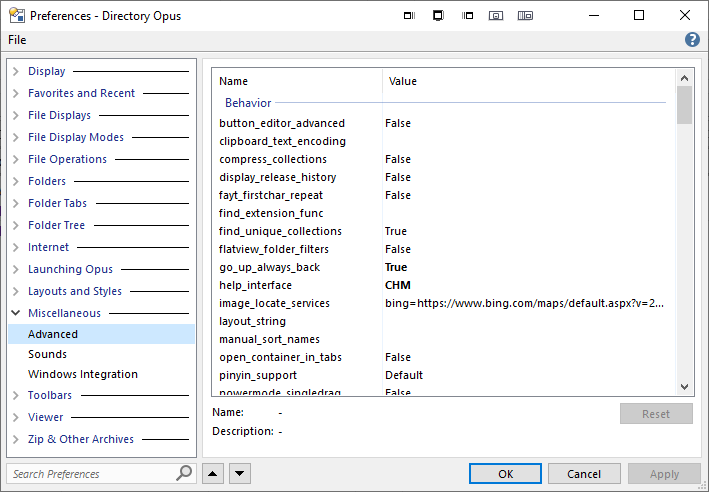The width and height of the screenshot is (709, 492).
Task: Expand the Launching Opus category
Action: click(x=16, y=270)
